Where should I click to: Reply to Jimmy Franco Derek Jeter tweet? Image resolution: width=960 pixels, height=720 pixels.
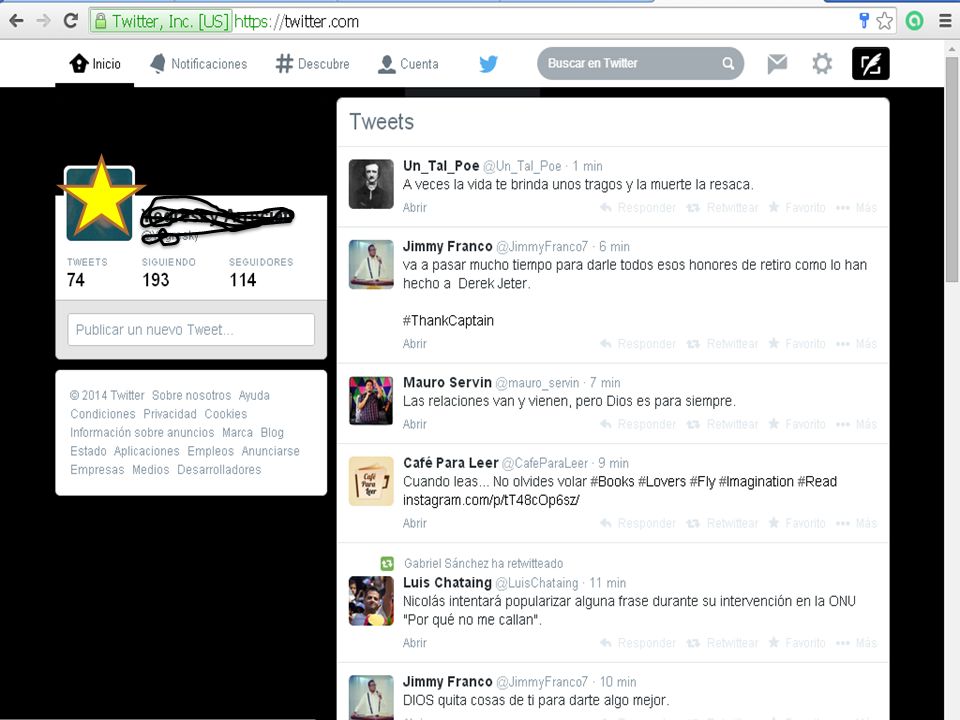click(638, 343)
